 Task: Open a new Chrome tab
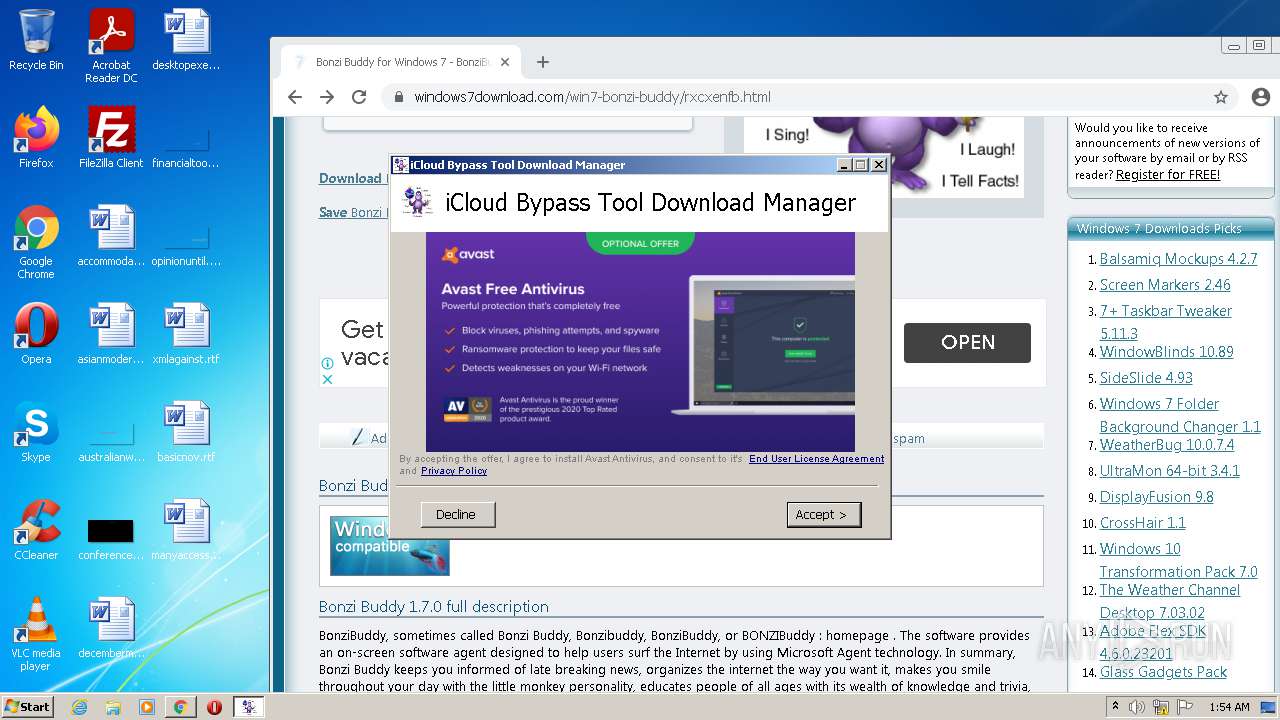(543, 62)
